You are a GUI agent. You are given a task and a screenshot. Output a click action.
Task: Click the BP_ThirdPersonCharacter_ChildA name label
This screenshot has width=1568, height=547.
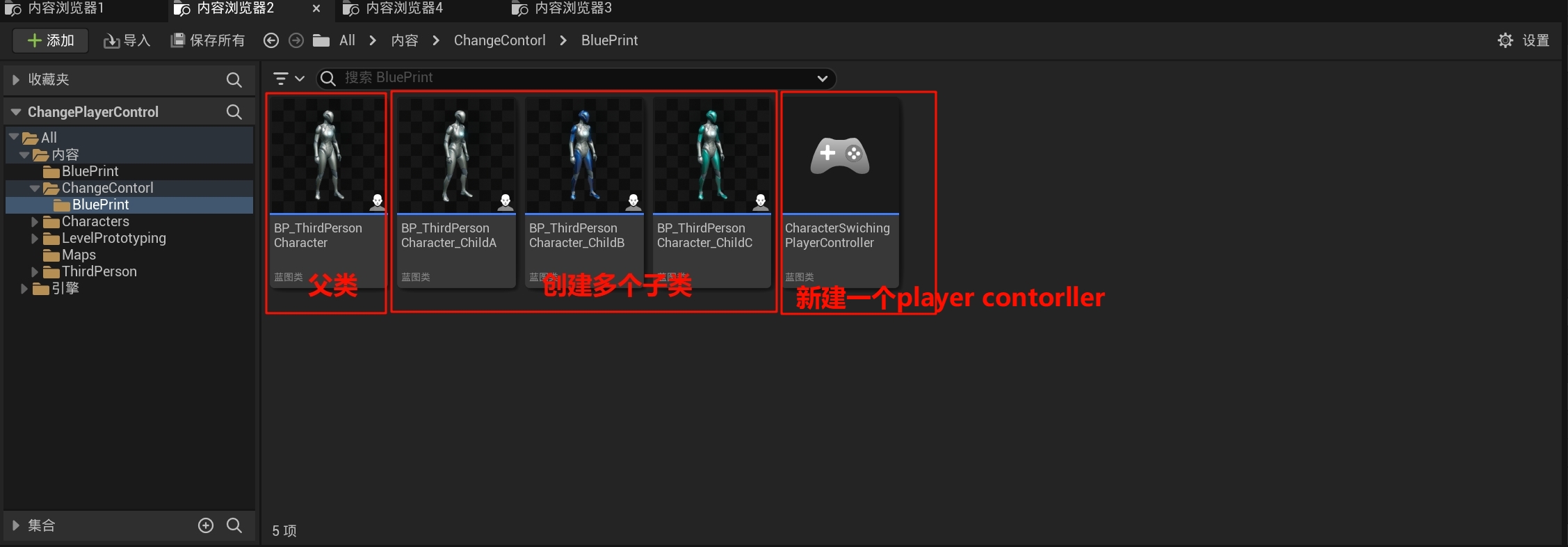coord(448,235)
